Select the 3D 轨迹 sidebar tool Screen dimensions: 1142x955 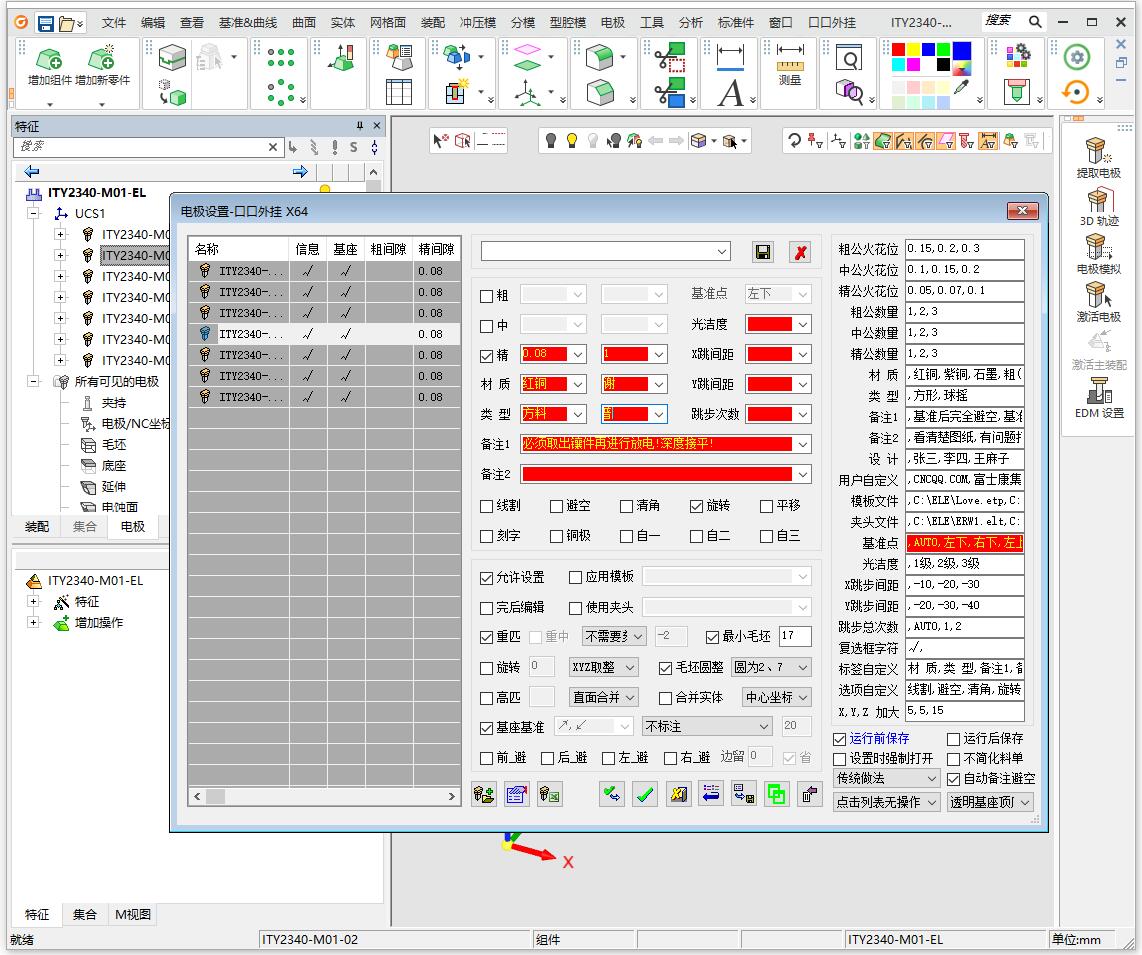click(1098, 206)
